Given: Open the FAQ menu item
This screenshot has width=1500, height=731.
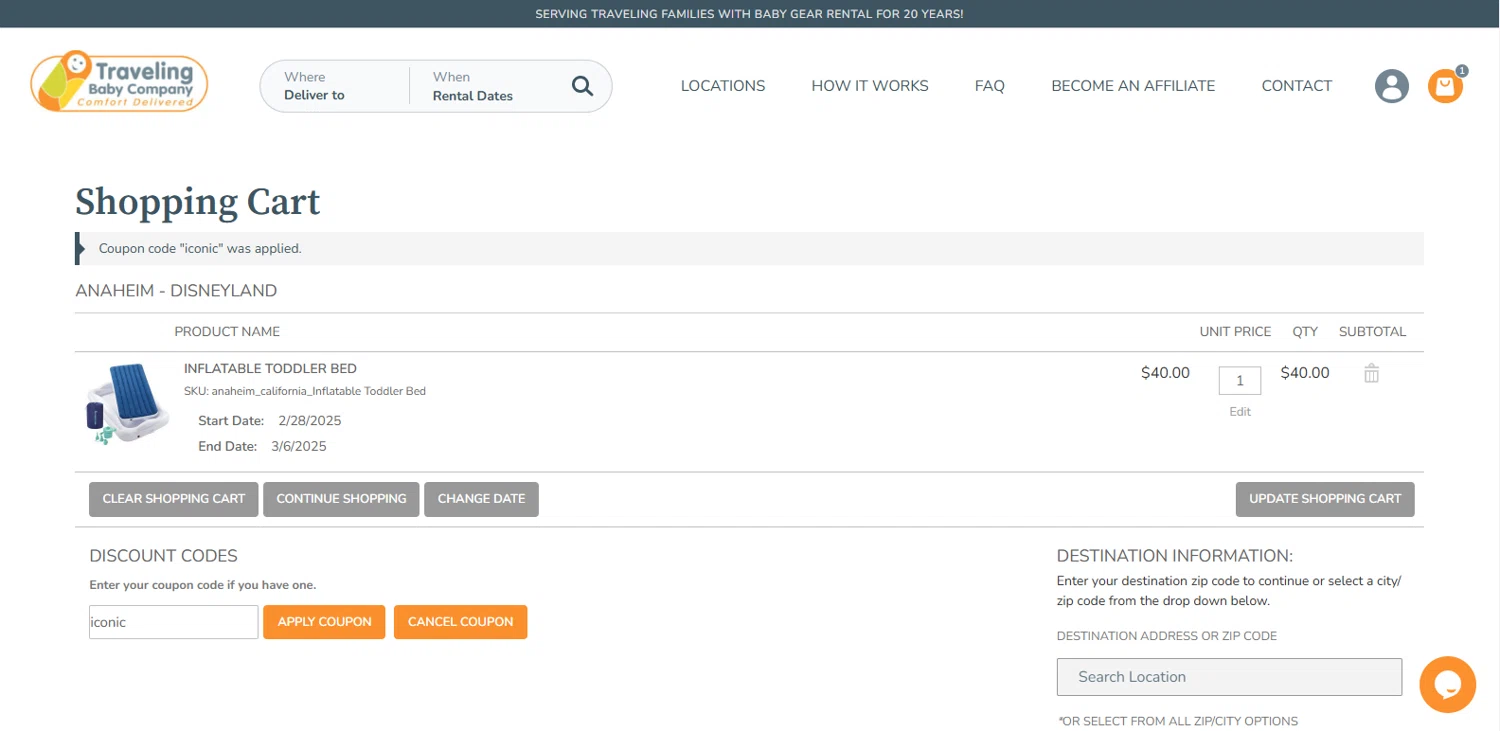Looking at the screenshot, I should tap(989, 86).
